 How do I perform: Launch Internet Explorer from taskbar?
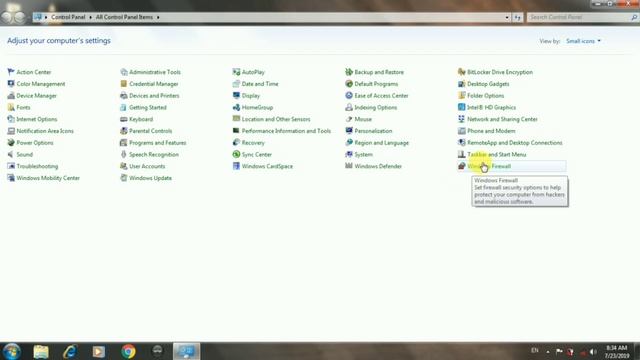pos(70,351)
